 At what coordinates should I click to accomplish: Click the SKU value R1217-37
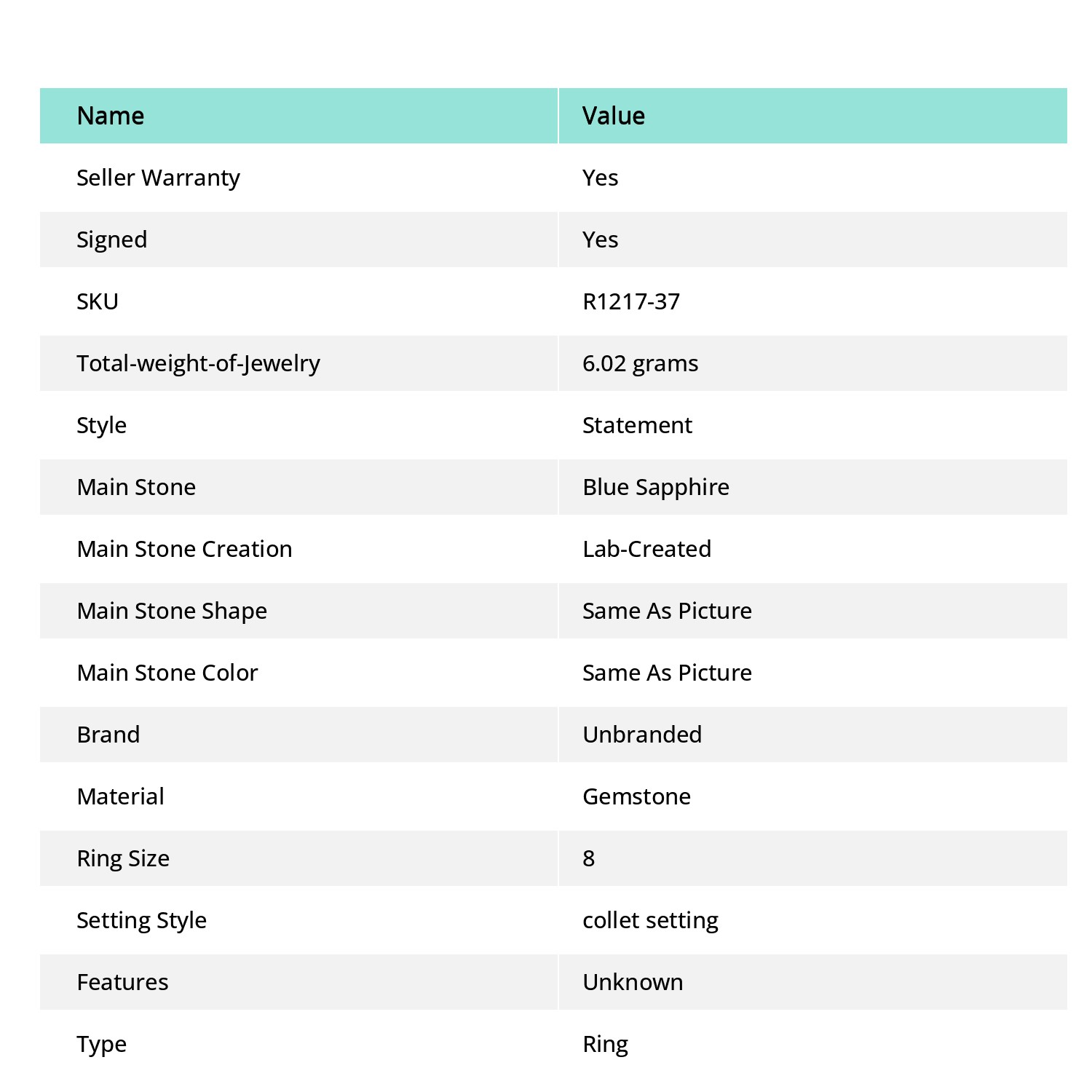[631, 301]
